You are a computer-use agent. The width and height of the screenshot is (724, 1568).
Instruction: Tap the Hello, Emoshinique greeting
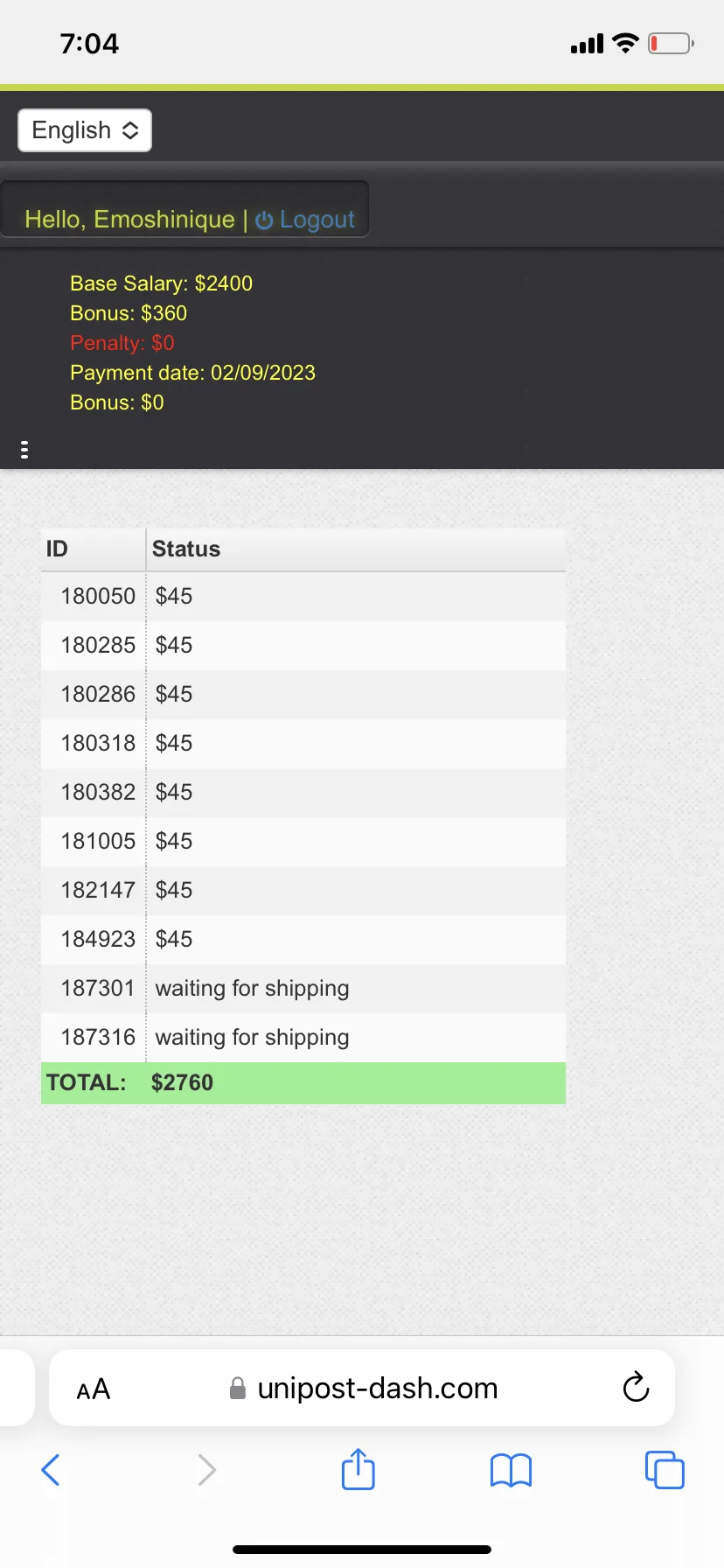pos(129,220)
